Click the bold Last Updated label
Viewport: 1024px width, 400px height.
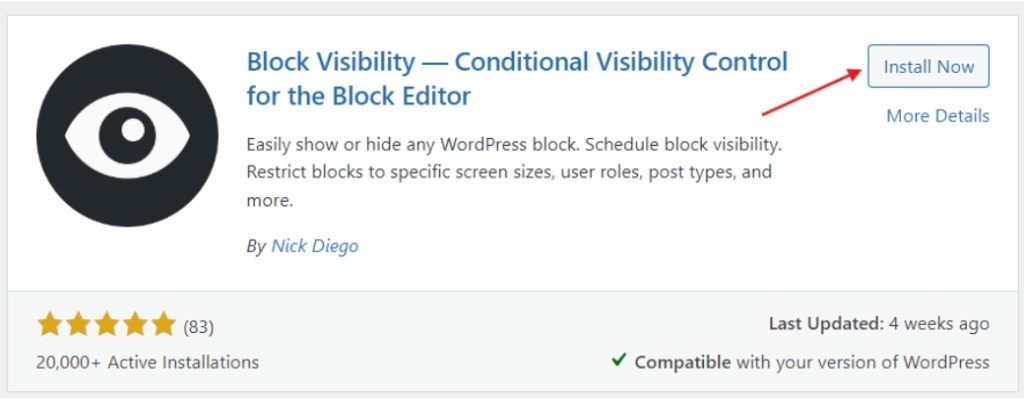pos(825,324)
